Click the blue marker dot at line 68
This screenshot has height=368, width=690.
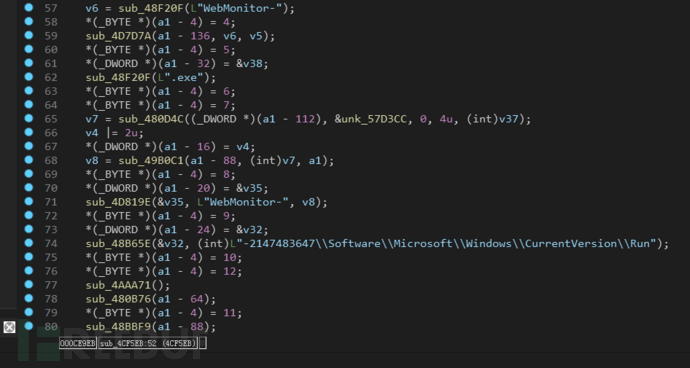29,160
